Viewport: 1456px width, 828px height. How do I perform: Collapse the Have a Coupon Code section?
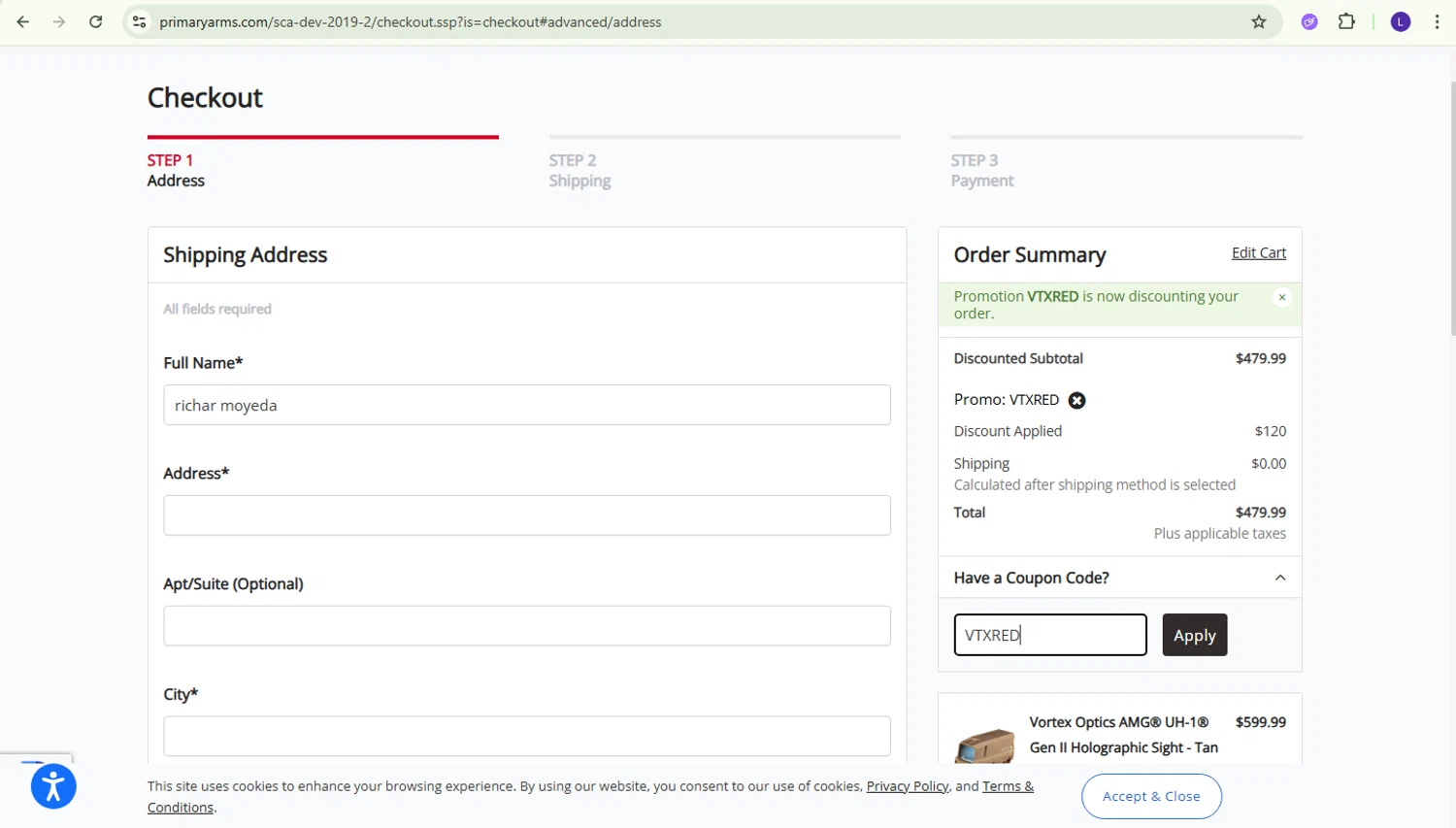1279,578
